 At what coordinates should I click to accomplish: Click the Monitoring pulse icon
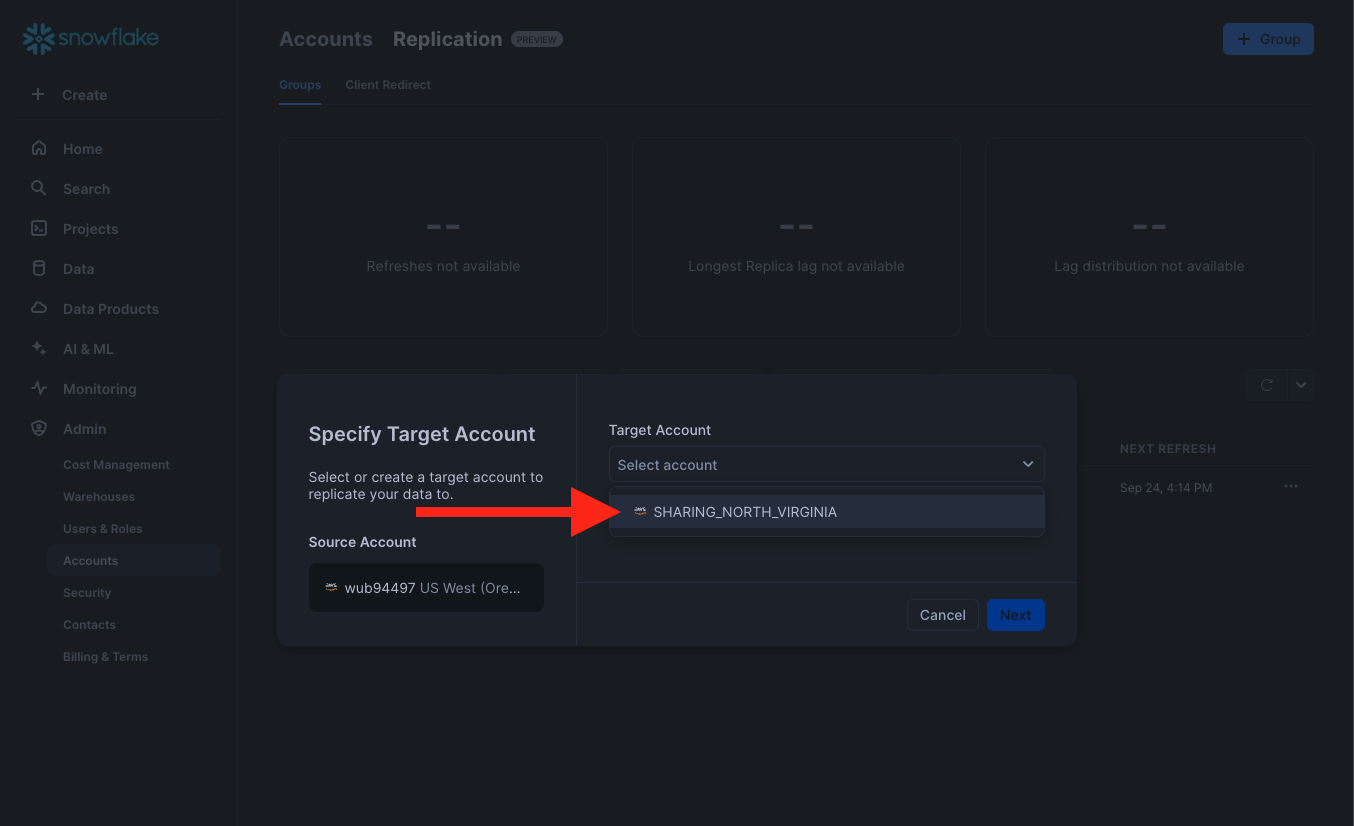39,389
